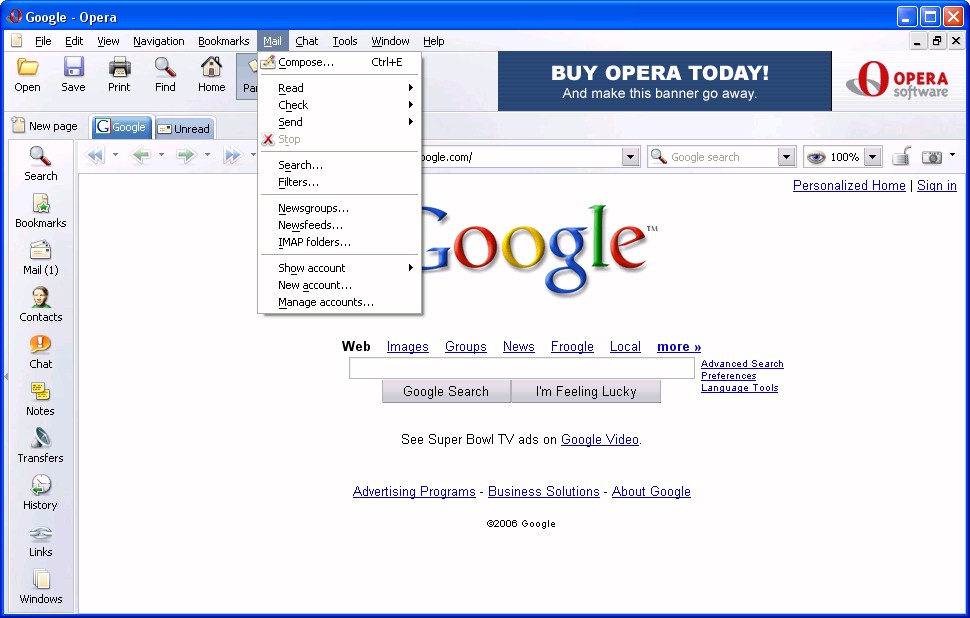This screenshot has height=618, width=970.
Task: Show the Contacts panel
Action: click(41, 304)
